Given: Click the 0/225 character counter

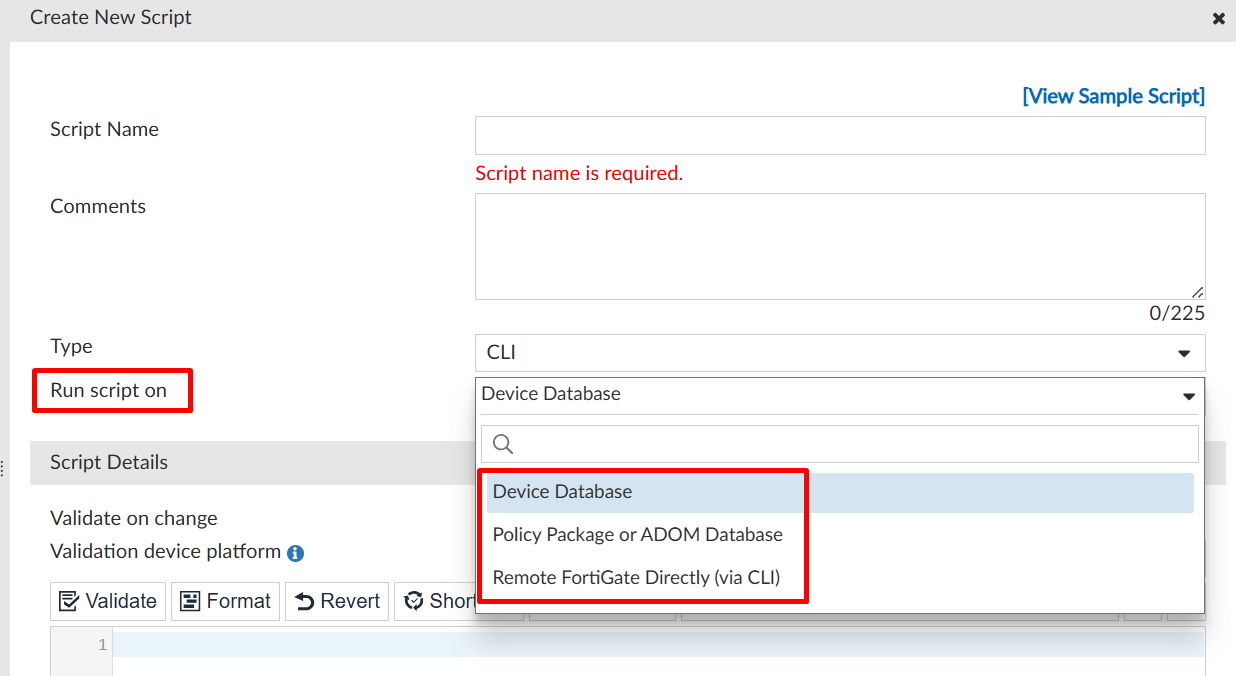Looking at the screenshot, I should click(1177, 313).
